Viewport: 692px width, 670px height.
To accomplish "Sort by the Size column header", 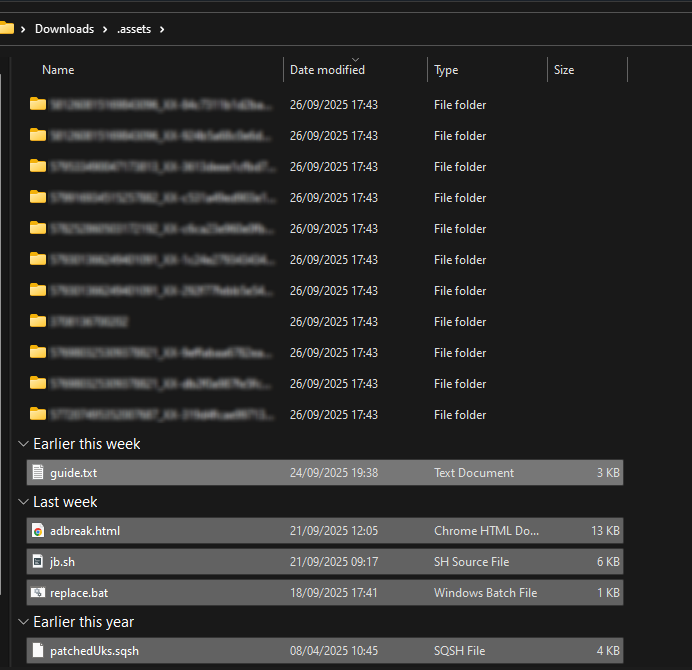I will pos(564,70).
